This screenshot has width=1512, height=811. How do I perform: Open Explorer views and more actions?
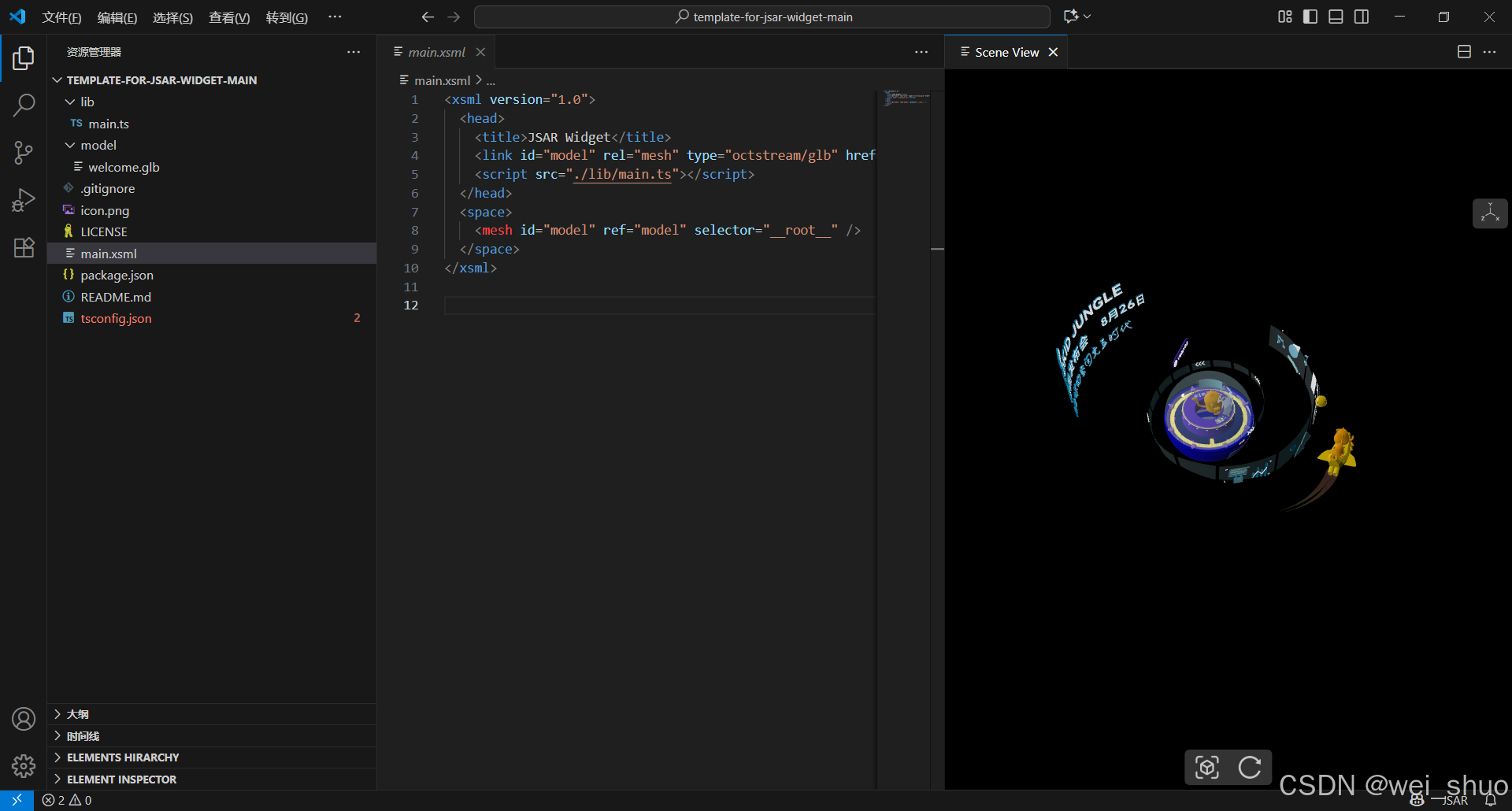coord(354,52)
